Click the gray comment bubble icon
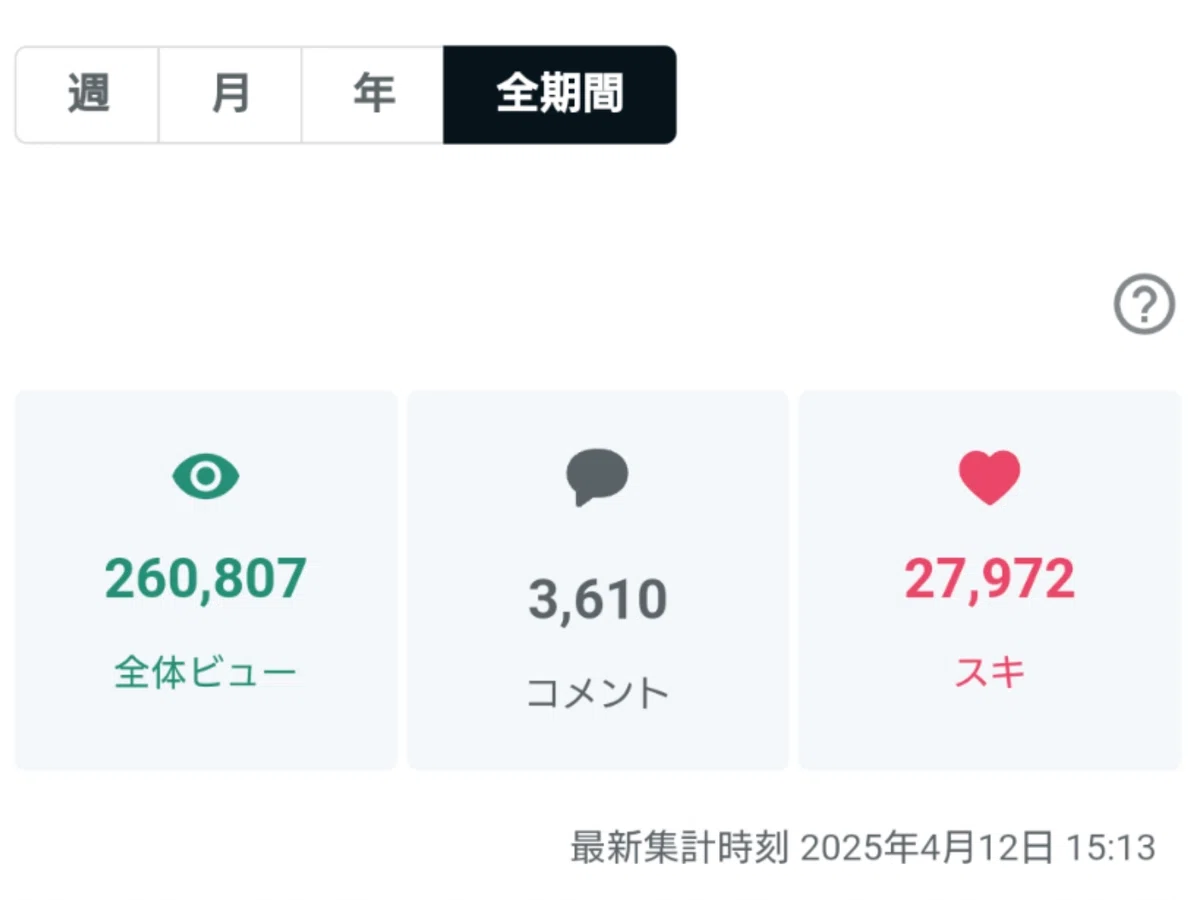This screenshot has width=1200, height=900. coord(597,477)
